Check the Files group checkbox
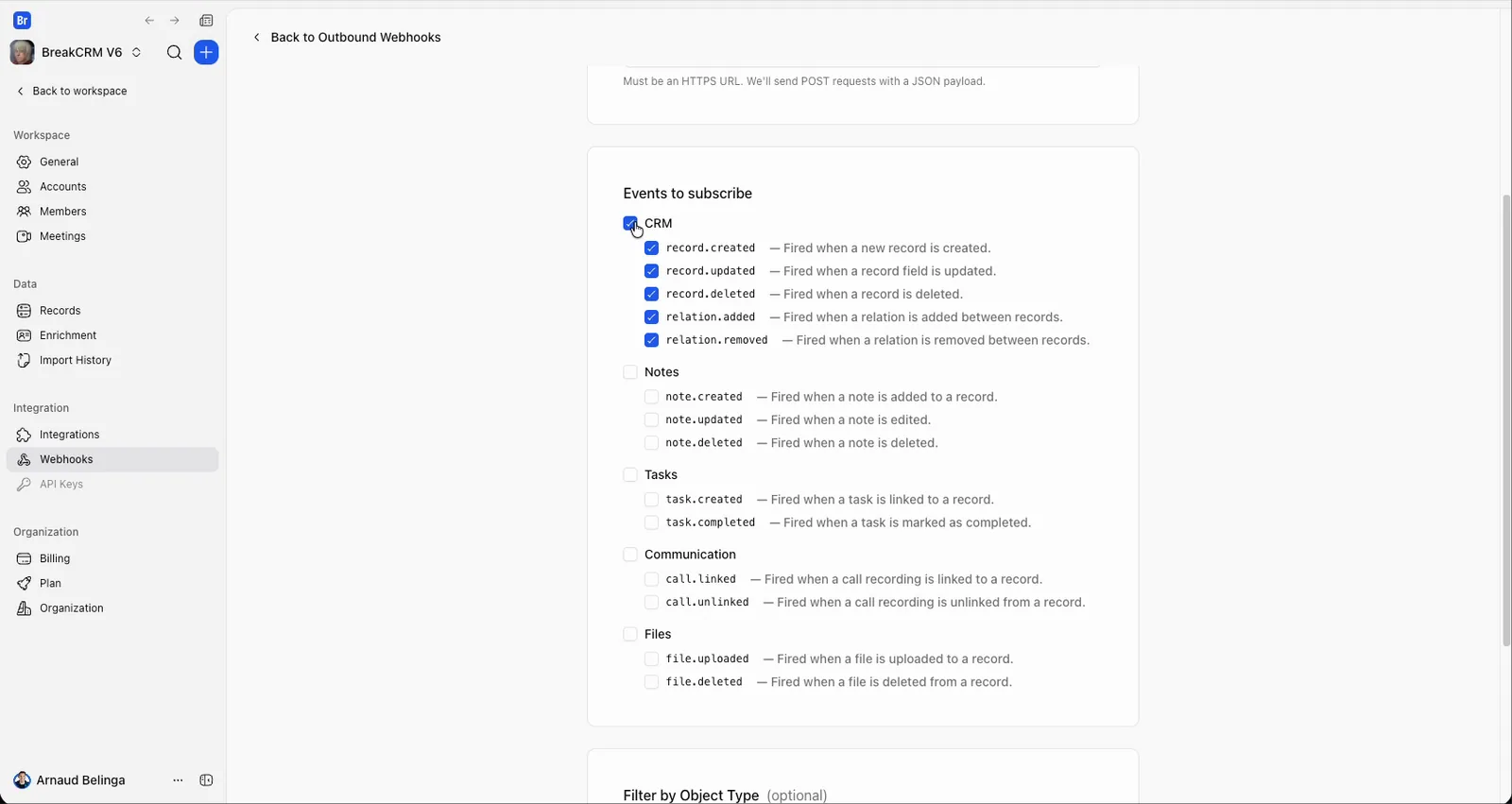The height and width of the screenshot is (804, 1512). pos(630,635)
